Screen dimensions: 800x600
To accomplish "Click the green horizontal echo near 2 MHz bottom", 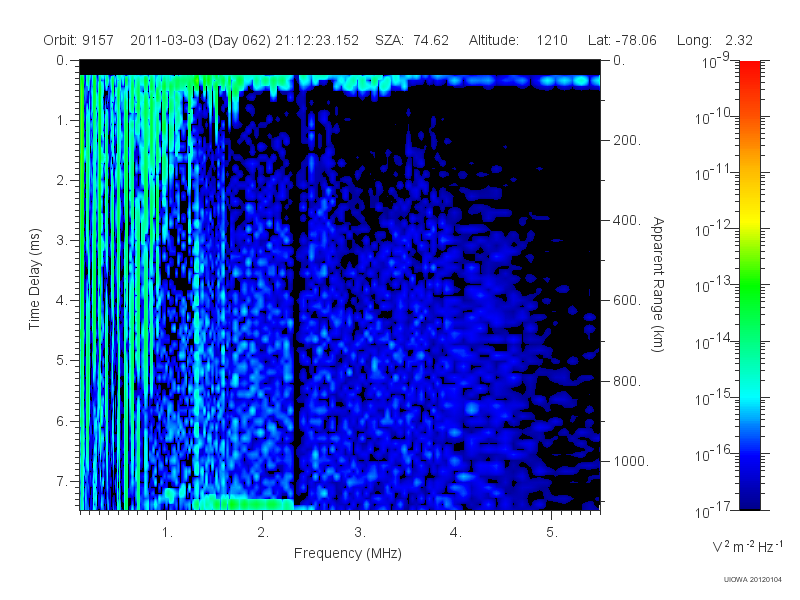I will pos(243,504).
